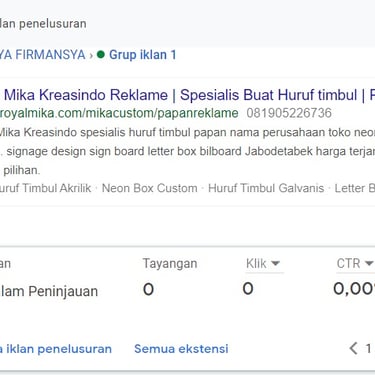This screenshot has width=375, height=375.
Task: Select the Huruf Timbul Akrilik sitelink
Action: pos(46,188)
